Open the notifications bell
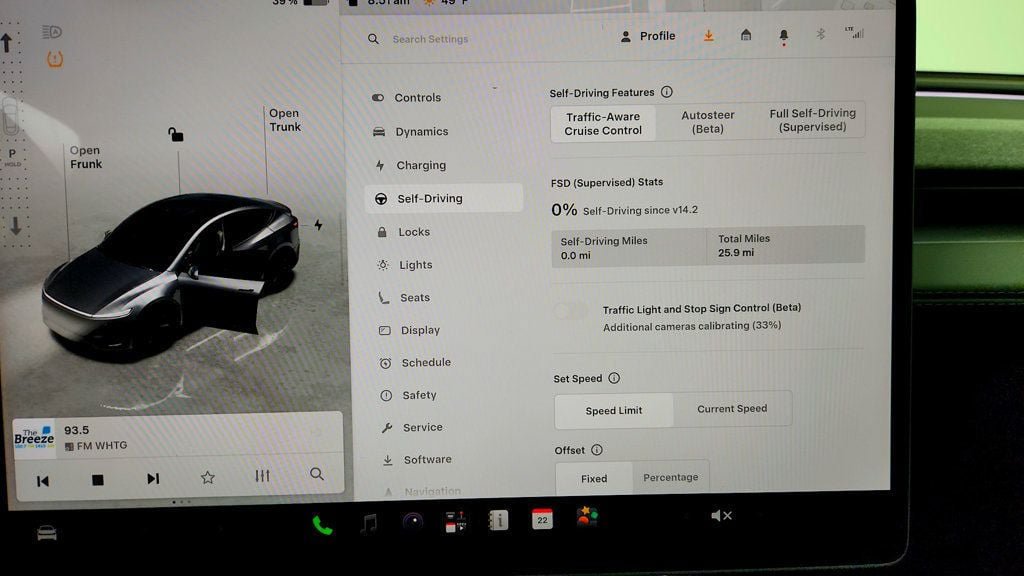 tap(784, 37)
